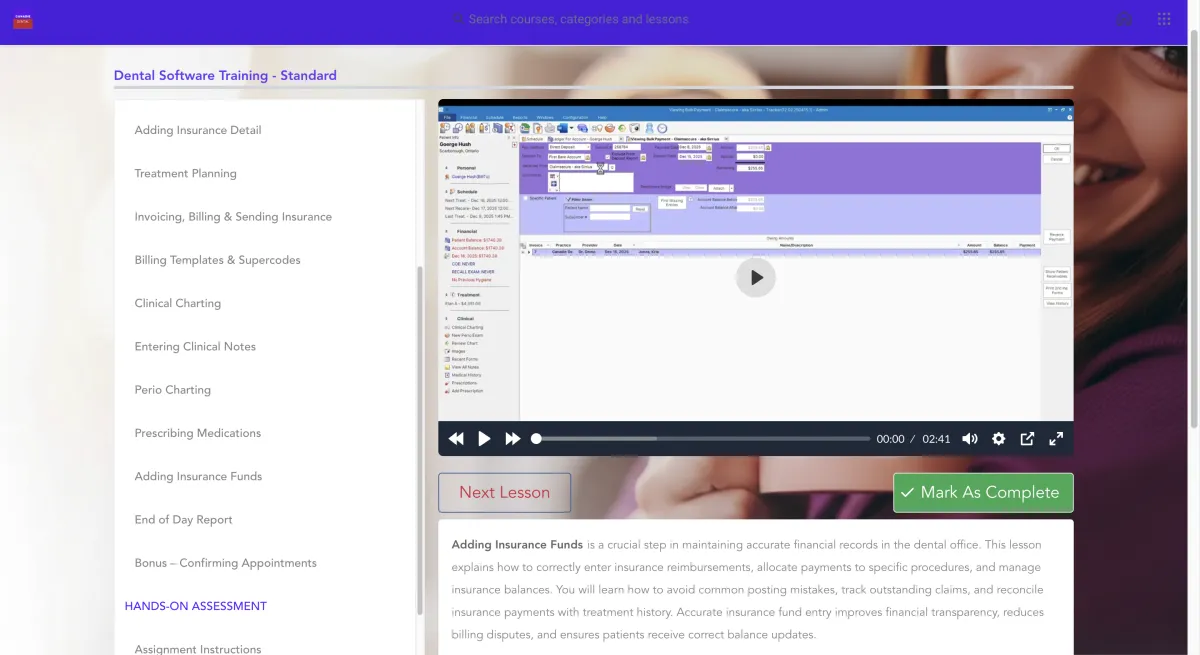This screenshot has width=1200, height=655.
Task: Click the video progress bar
Action: click(701, 439)
